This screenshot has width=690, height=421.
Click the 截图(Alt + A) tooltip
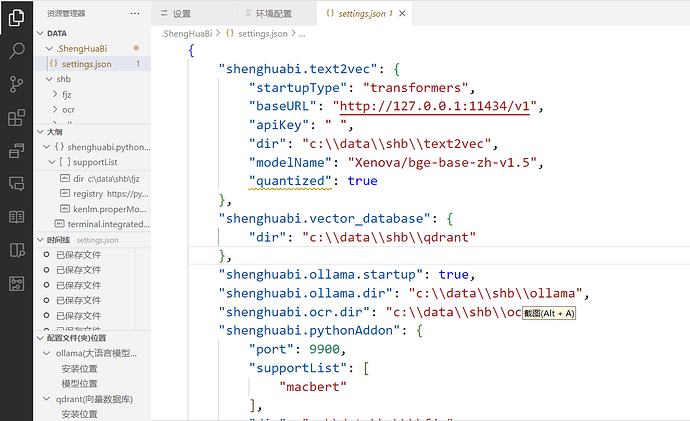pos(549,313)
